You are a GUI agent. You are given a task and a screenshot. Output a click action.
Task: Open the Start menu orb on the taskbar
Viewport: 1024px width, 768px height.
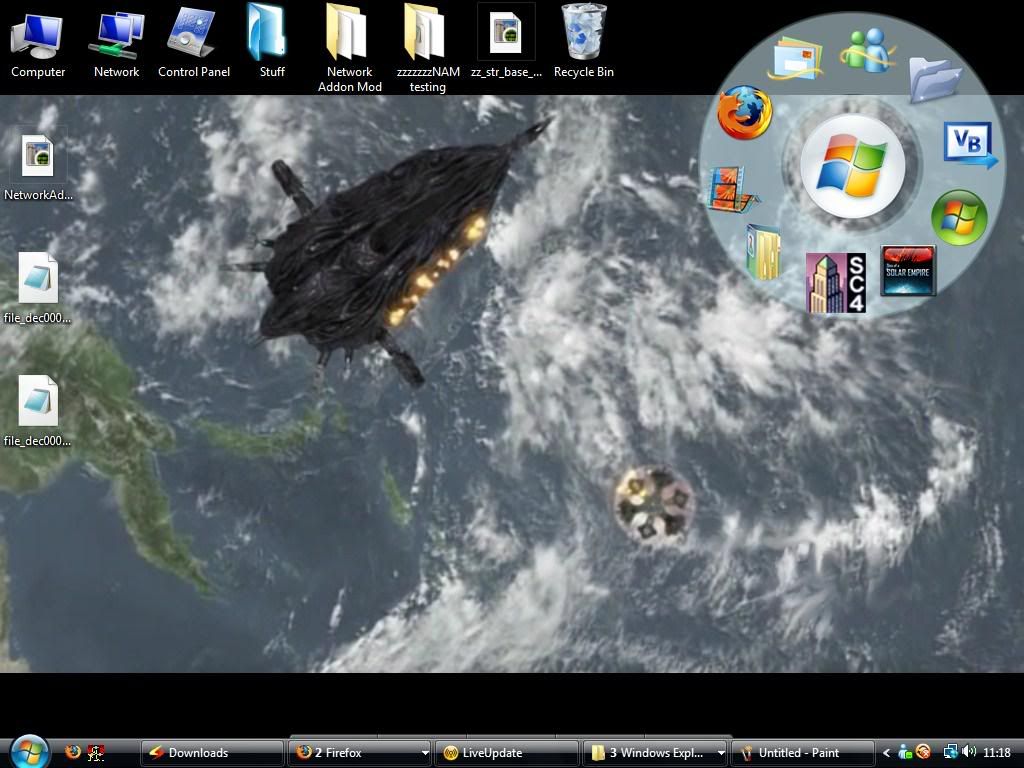tap(29, 752)
